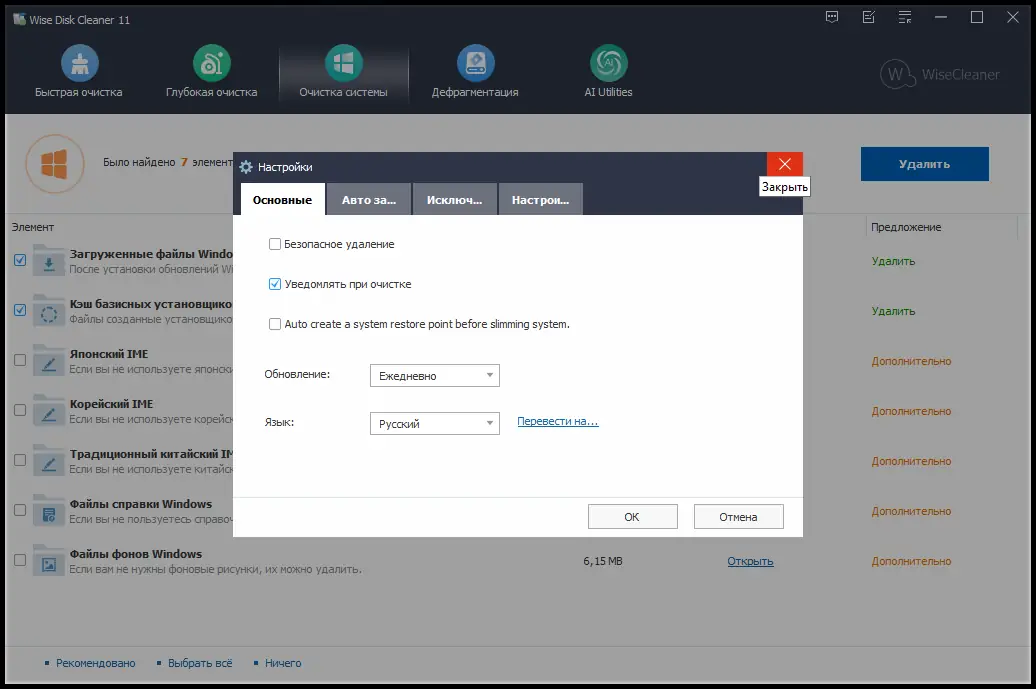Open the Быстрая очистка section
This screenshot has width=1036, height=689.
point(79,71)
